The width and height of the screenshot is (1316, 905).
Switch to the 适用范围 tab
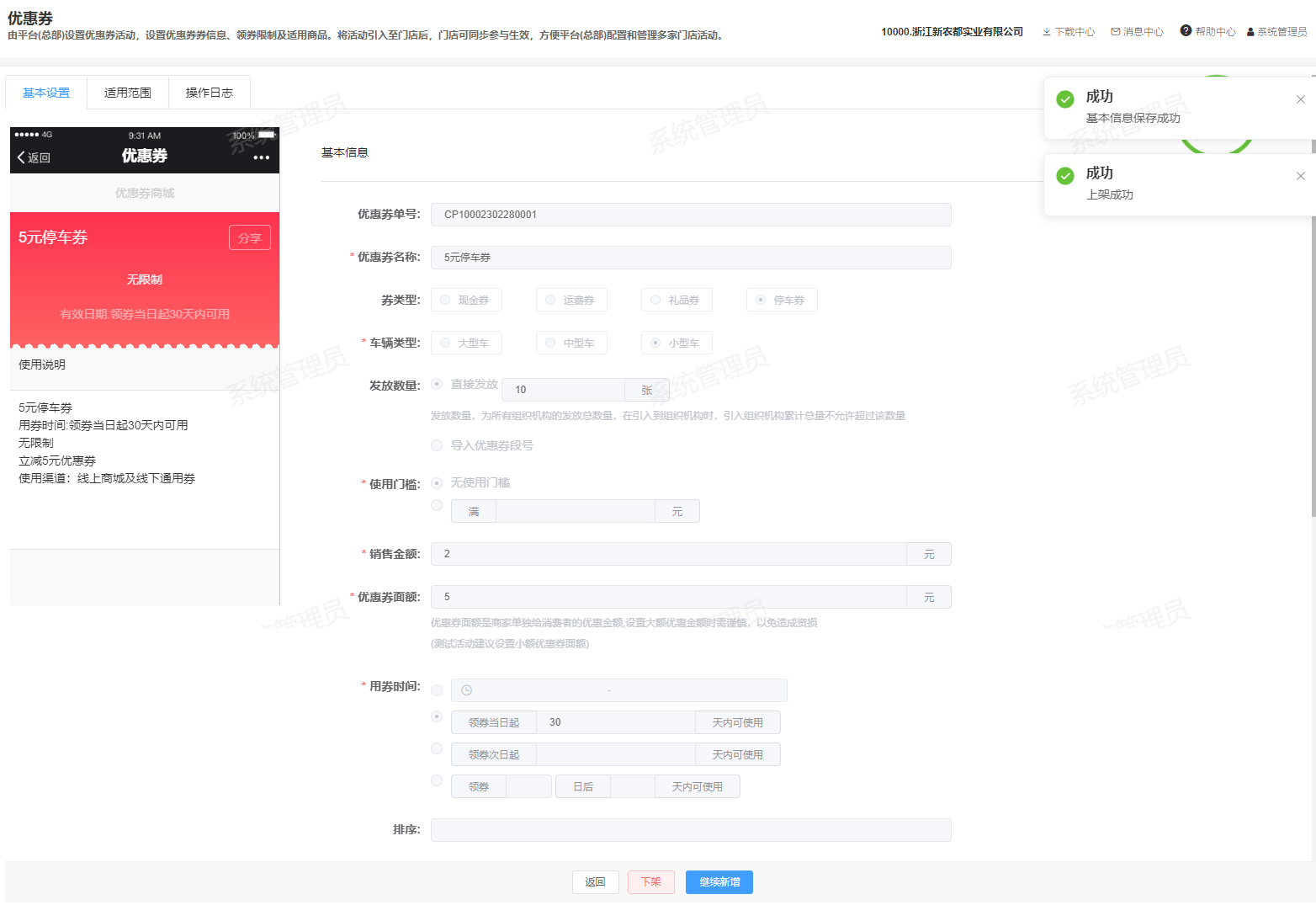tap(128, 93)
